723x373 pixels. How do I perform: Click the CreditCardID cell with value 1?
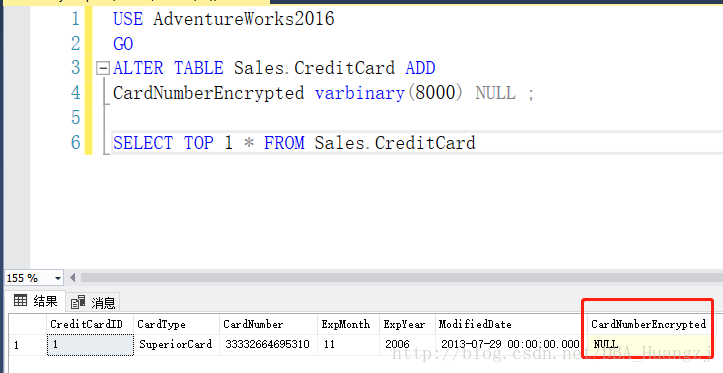[90, 344]
